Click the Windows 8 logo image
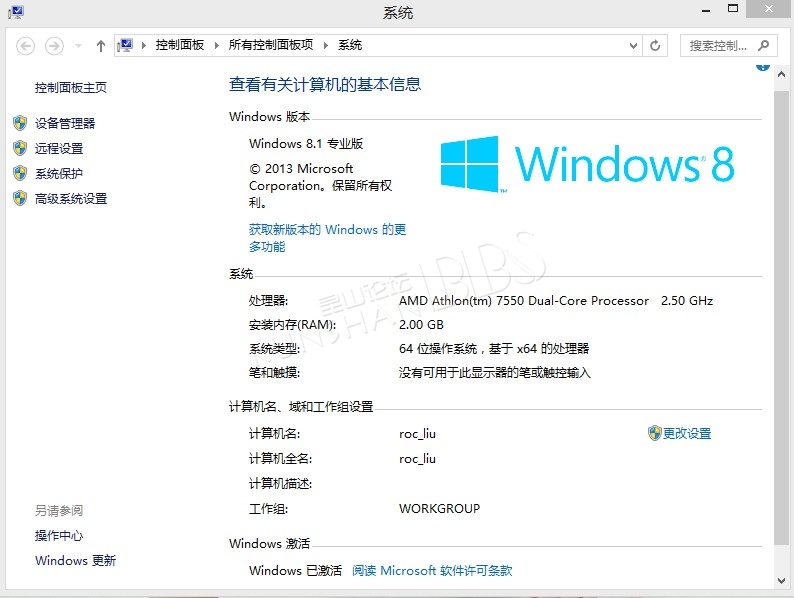Image resolution: width=794 pixels, height=598 pixels. pos(587,164)
